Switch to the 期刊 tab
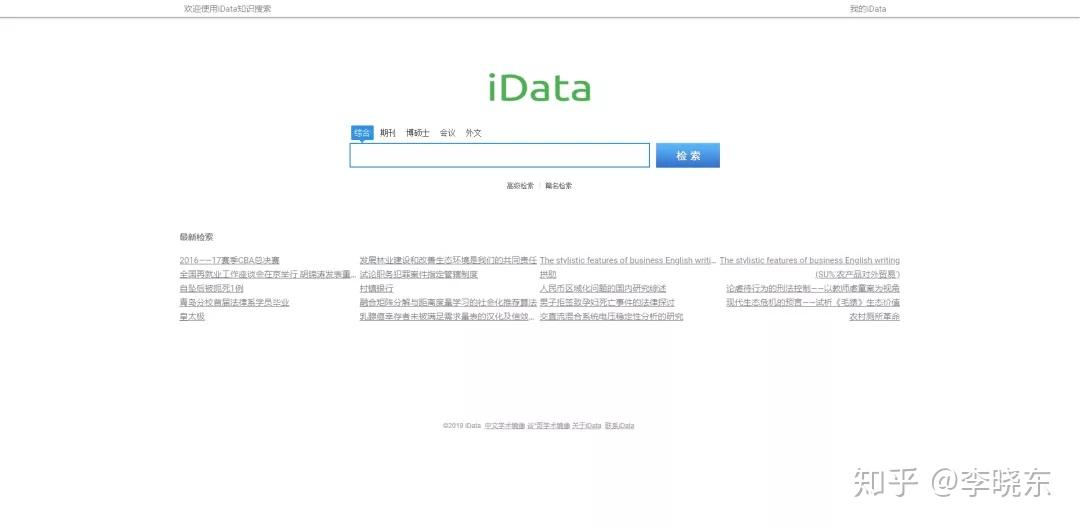The width and height of the screenshot is (1080, 527). coord(388,133)
